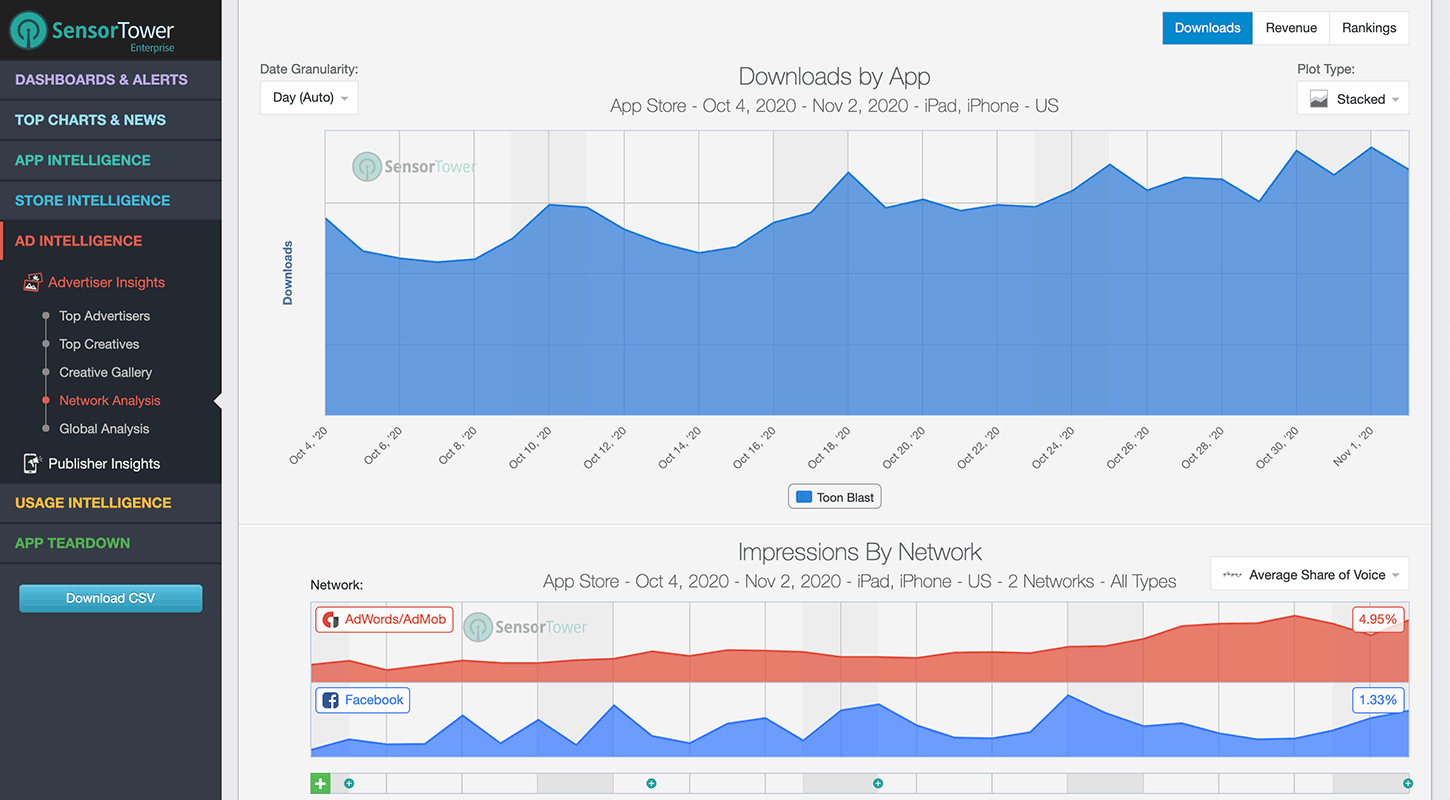Click the Advertiser Insights icon in the sidebar
This screenshot has height=800, width=1450.
pos(32,283)
